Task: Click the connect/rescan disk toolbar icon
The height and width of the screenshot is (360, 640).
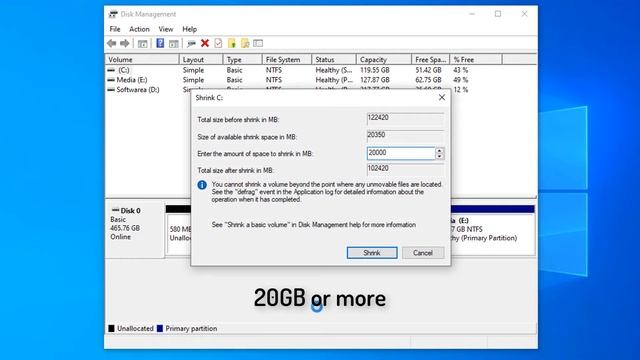Action: click(x=191, y=43)
